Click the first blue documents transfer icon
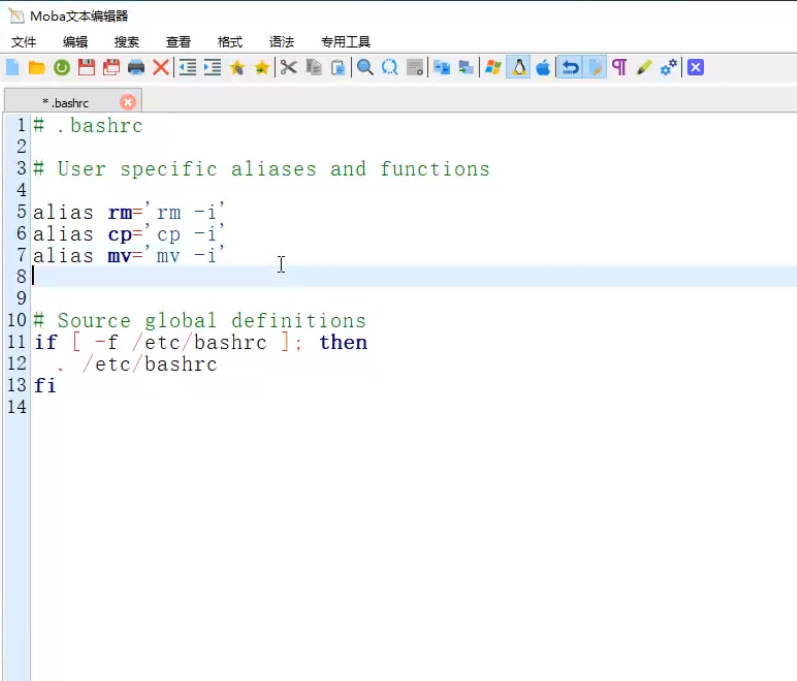 [x=442, y=68]
